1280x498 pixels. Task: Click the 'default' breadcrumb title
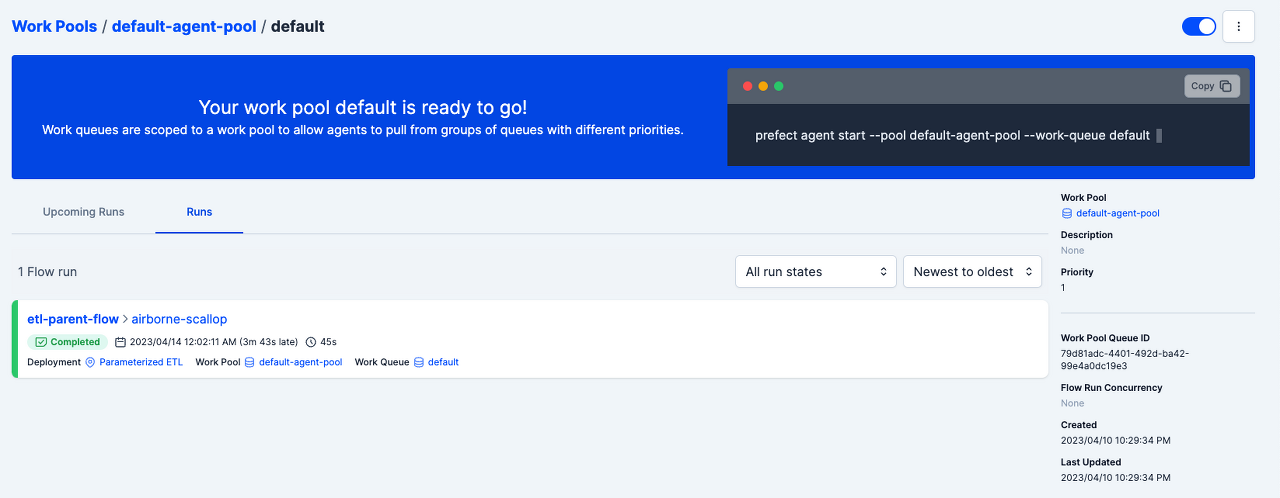[298, 26]
